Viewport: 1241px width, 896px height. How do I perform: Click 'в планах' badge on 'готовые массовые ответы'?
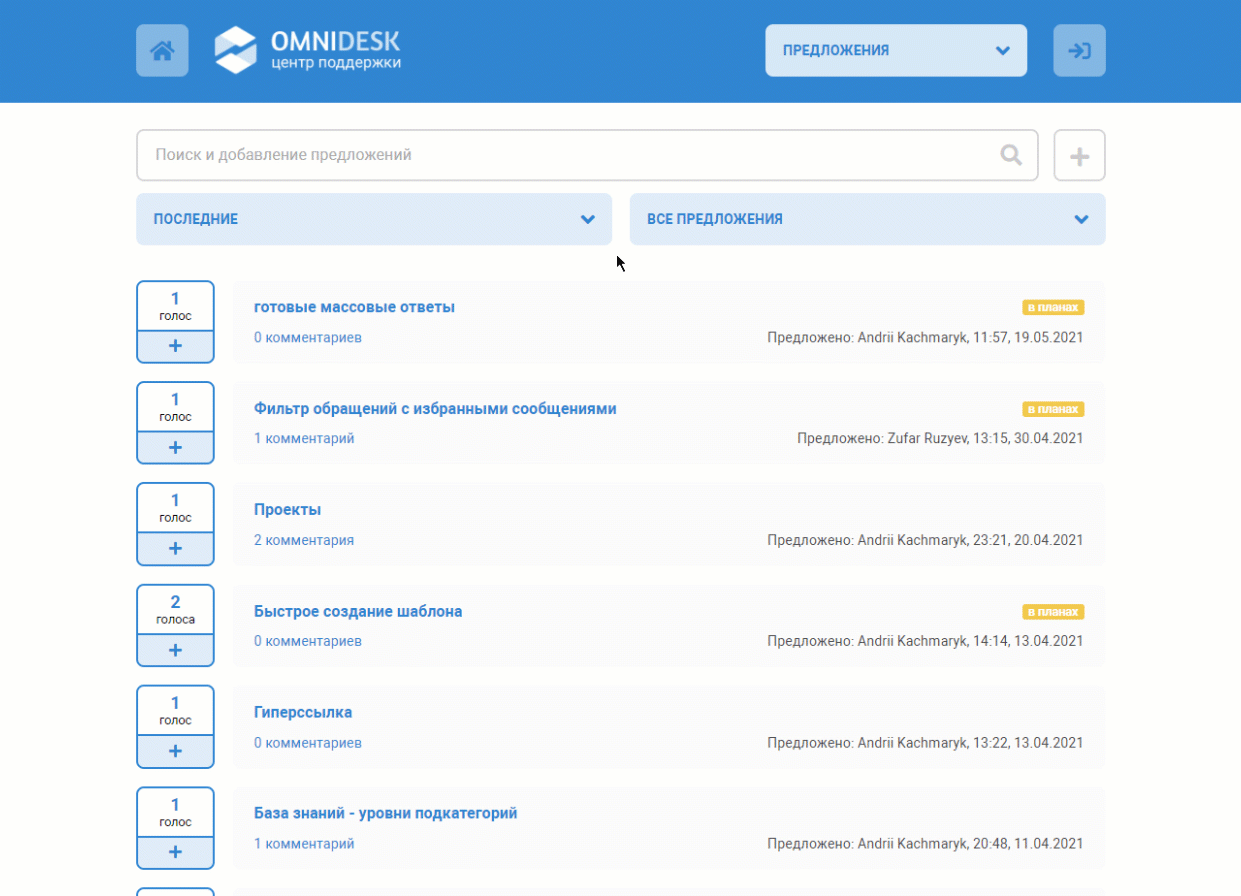tap(1053, 308)
